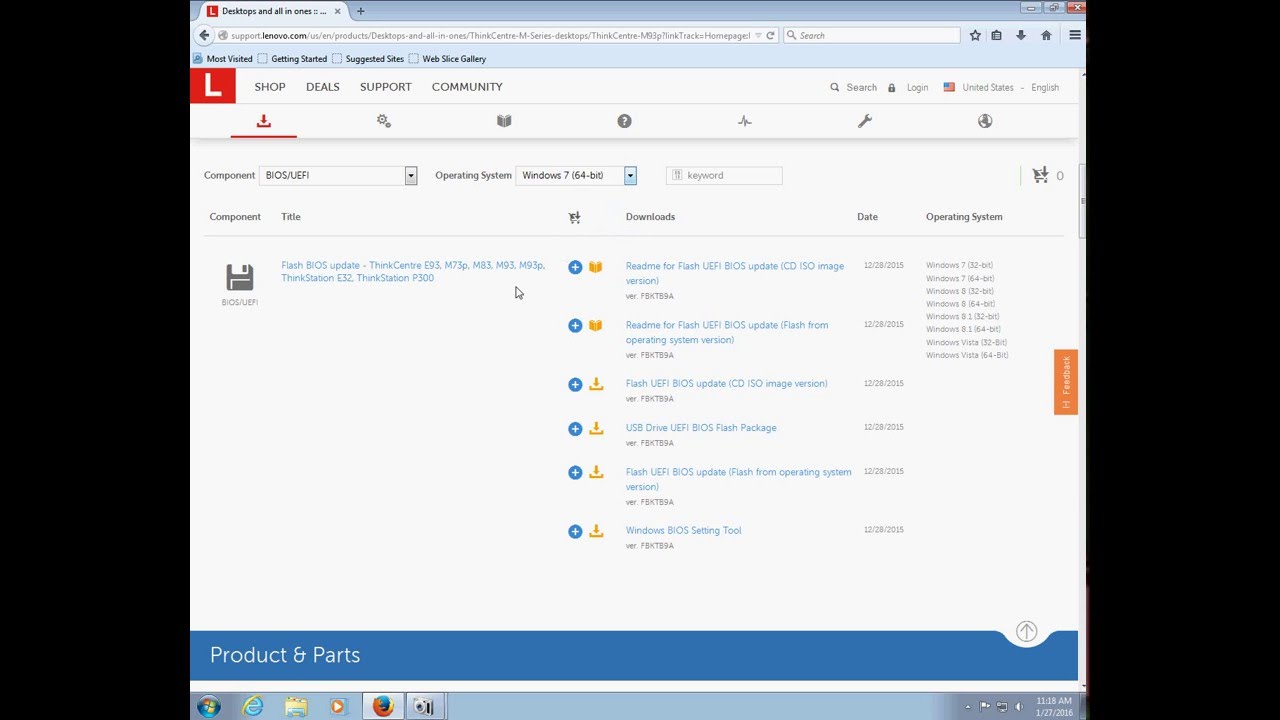Image resolution: width=1280 pixels, height=720 pixels.
Task: Open the Firefox hamburger menu
Action: tap(1075, 35)
